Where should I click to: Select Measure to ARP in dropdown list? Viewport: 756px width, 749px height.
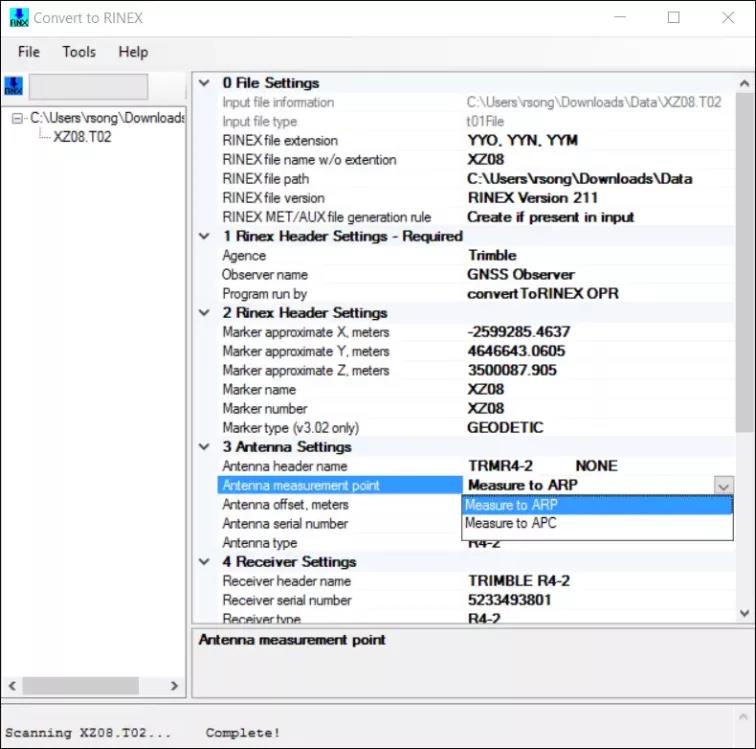tap(511, 505)
